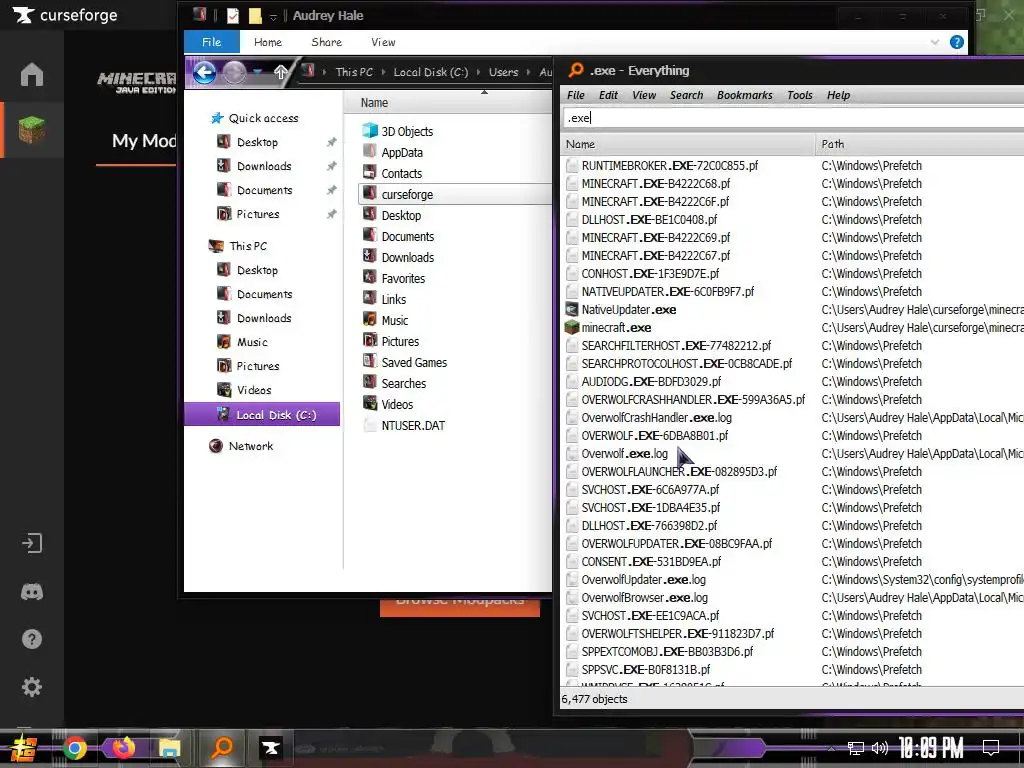The height and width of the screenshot is (768, 1024).
Task: Sort Everything results by Name column
Action: [x=688, y=144]
